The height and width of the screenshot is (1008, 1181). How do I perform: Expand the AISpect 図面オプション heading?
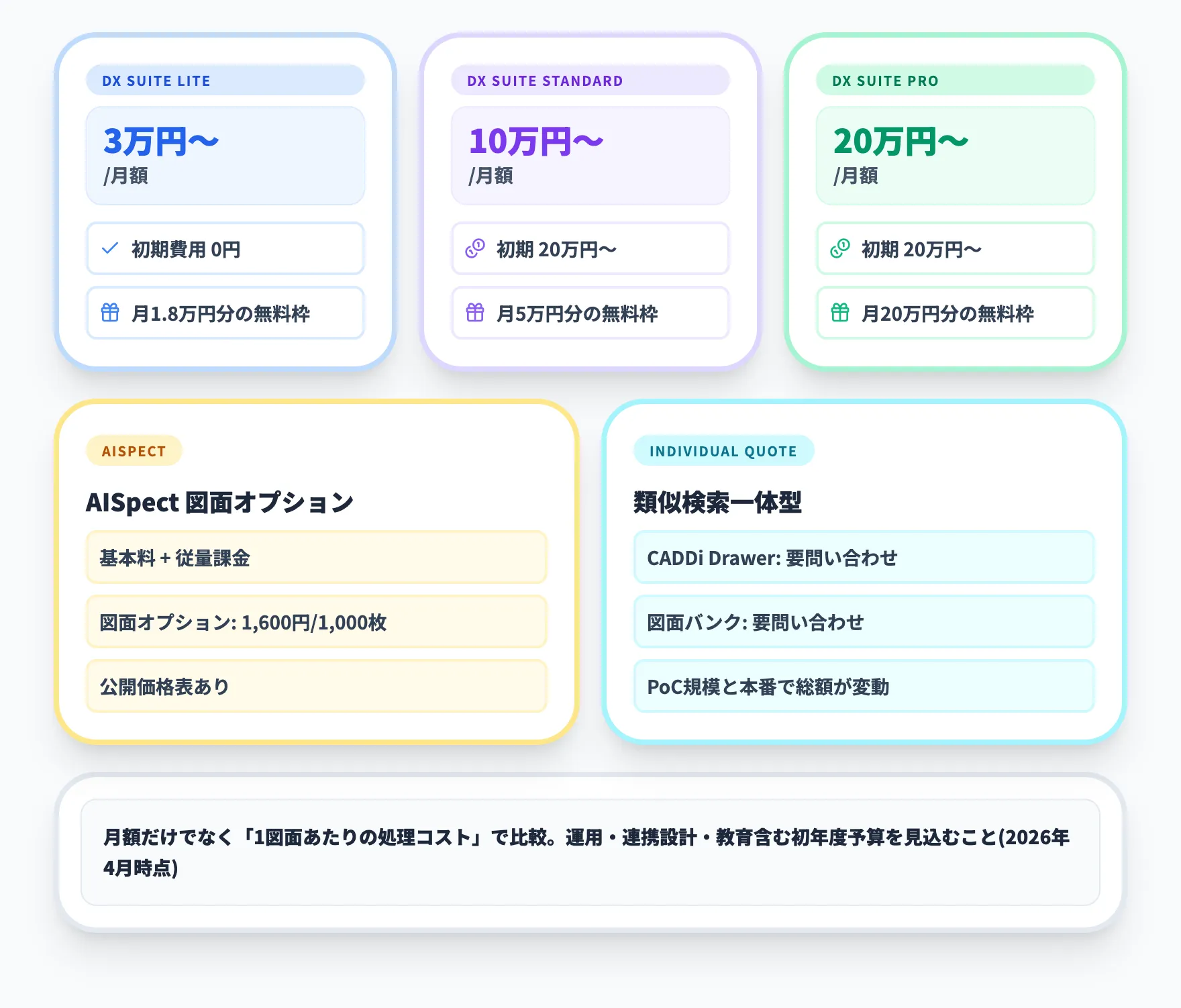220,501
